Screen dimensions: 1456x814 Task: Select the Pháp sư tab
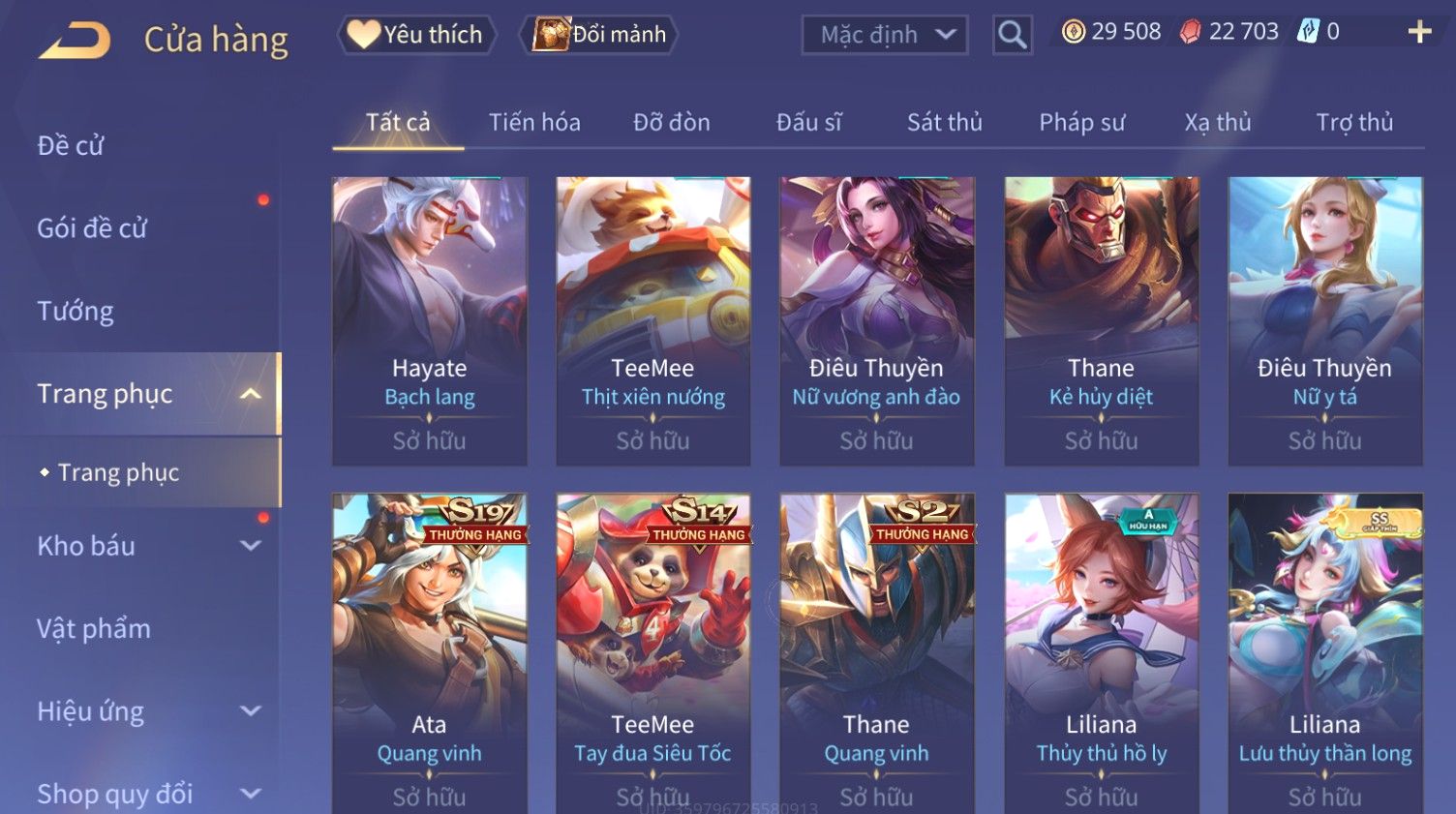coord(1081,123)
